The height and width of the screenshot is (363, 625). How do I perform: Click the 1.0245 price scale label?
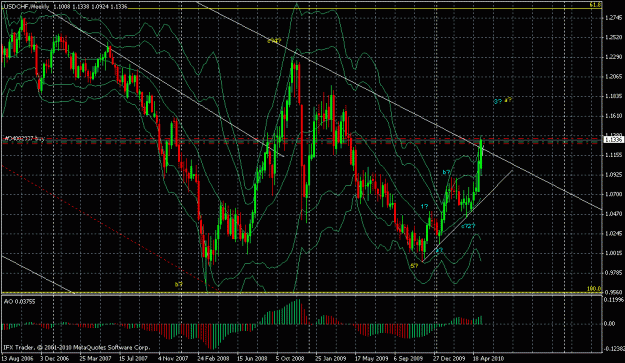pos(613,233)
